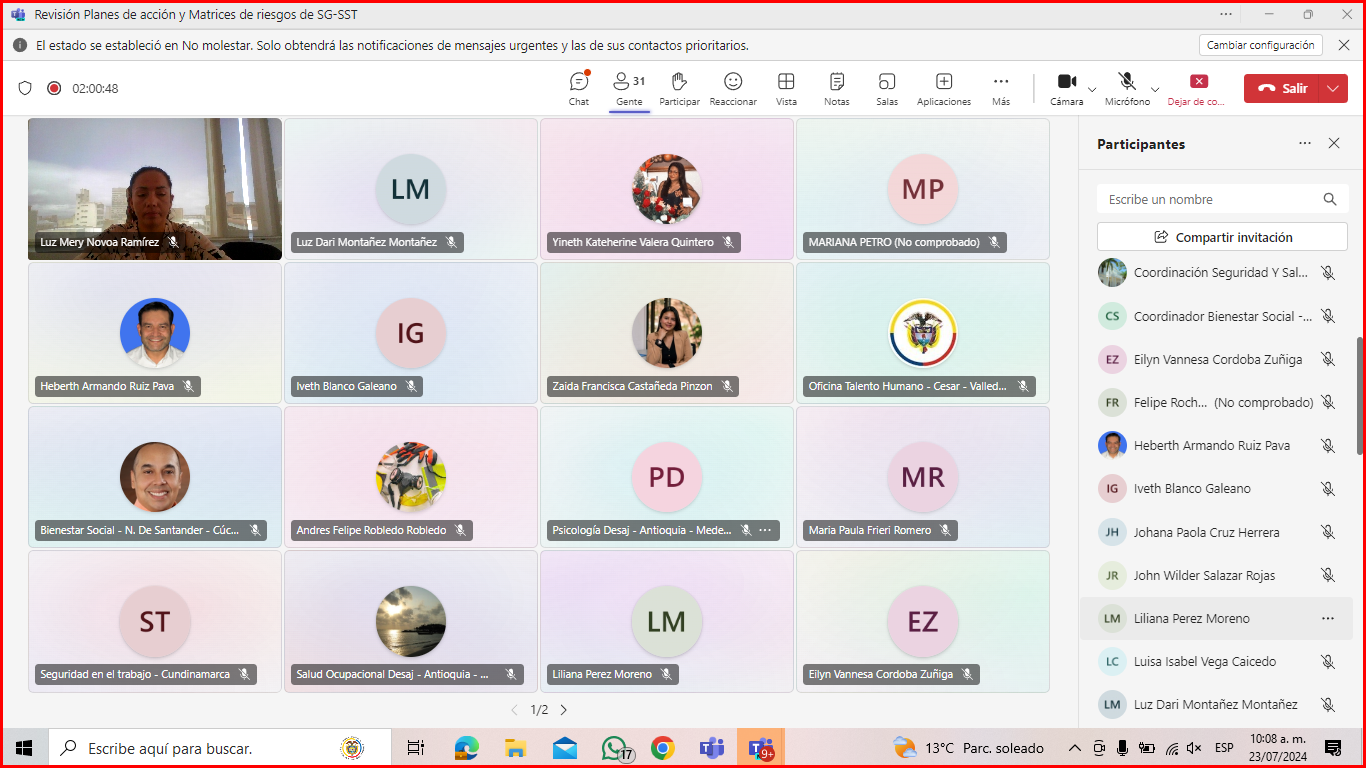Open File Explorer from taskbar
Screen dimensions: 1366x768
(515, 748)
